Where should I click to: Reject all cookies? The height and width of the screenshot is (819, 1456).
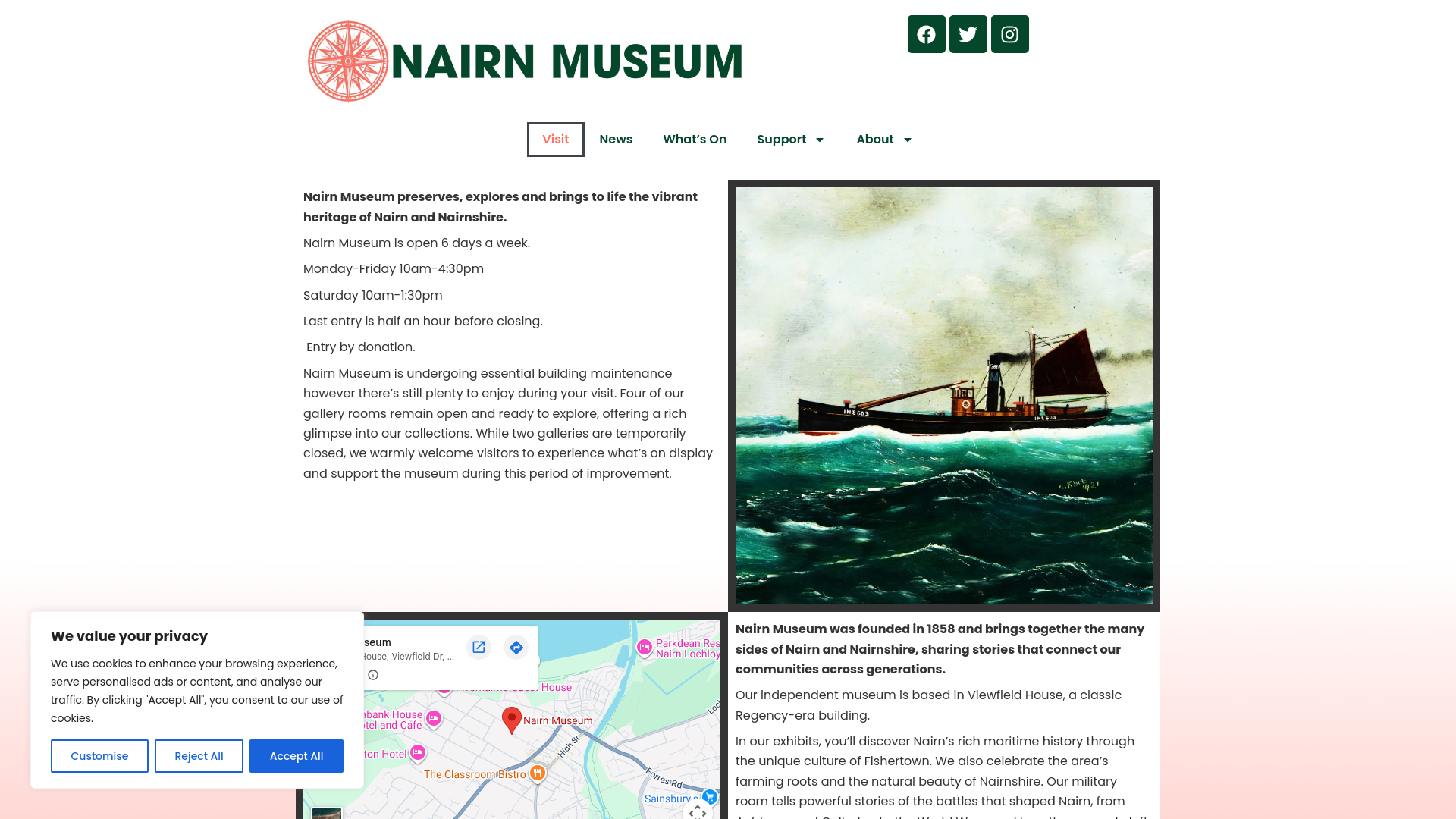(x=199, y=756)
